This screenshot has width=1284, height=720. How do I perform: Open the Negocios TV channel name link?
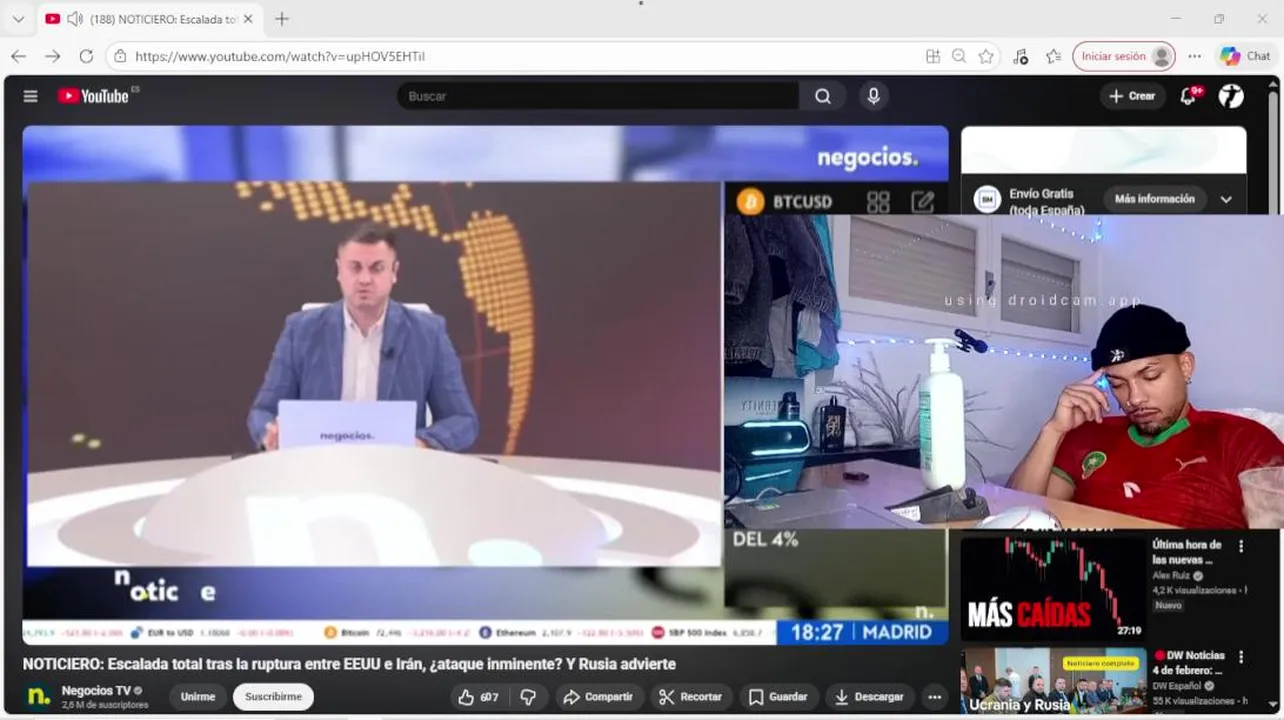(x=96, y=690)
